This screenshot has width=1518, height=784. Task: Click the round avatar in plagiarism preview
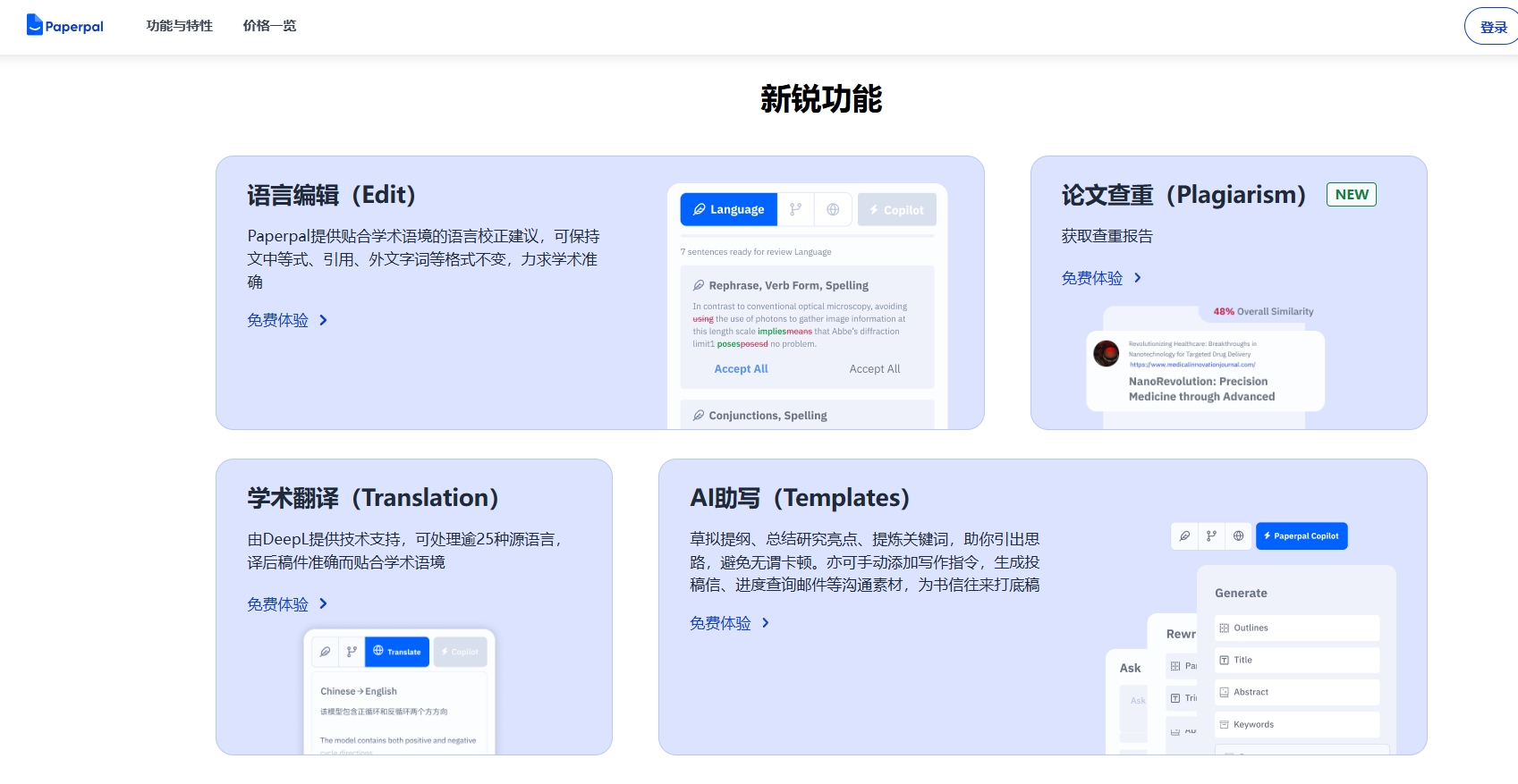[1107, 354]
